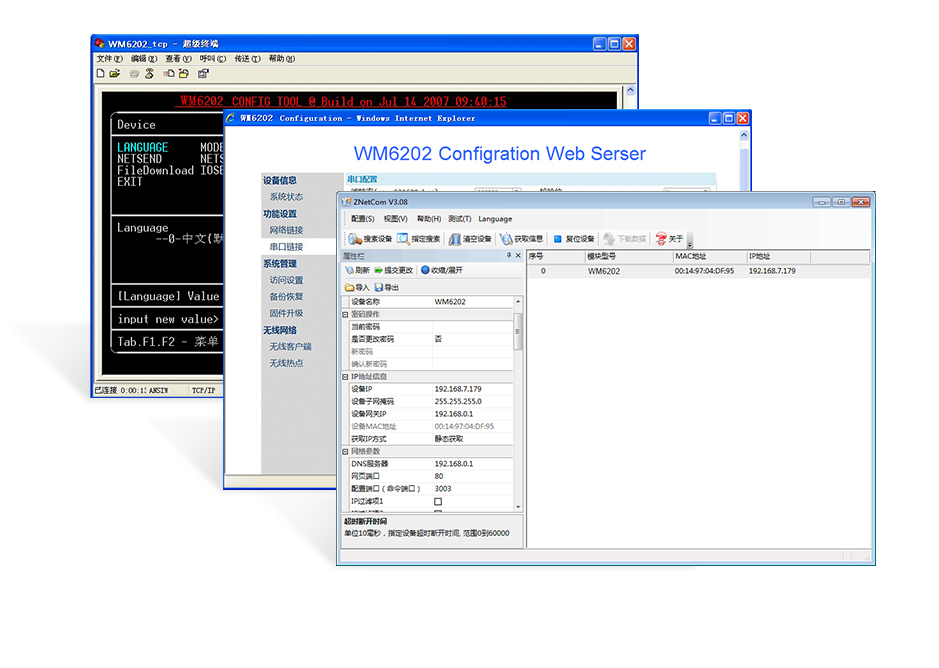This screenshot has width=939, height=668.
Task: Click 获取IP方式 value 静态获取
Action: click(x=472, y=439)
